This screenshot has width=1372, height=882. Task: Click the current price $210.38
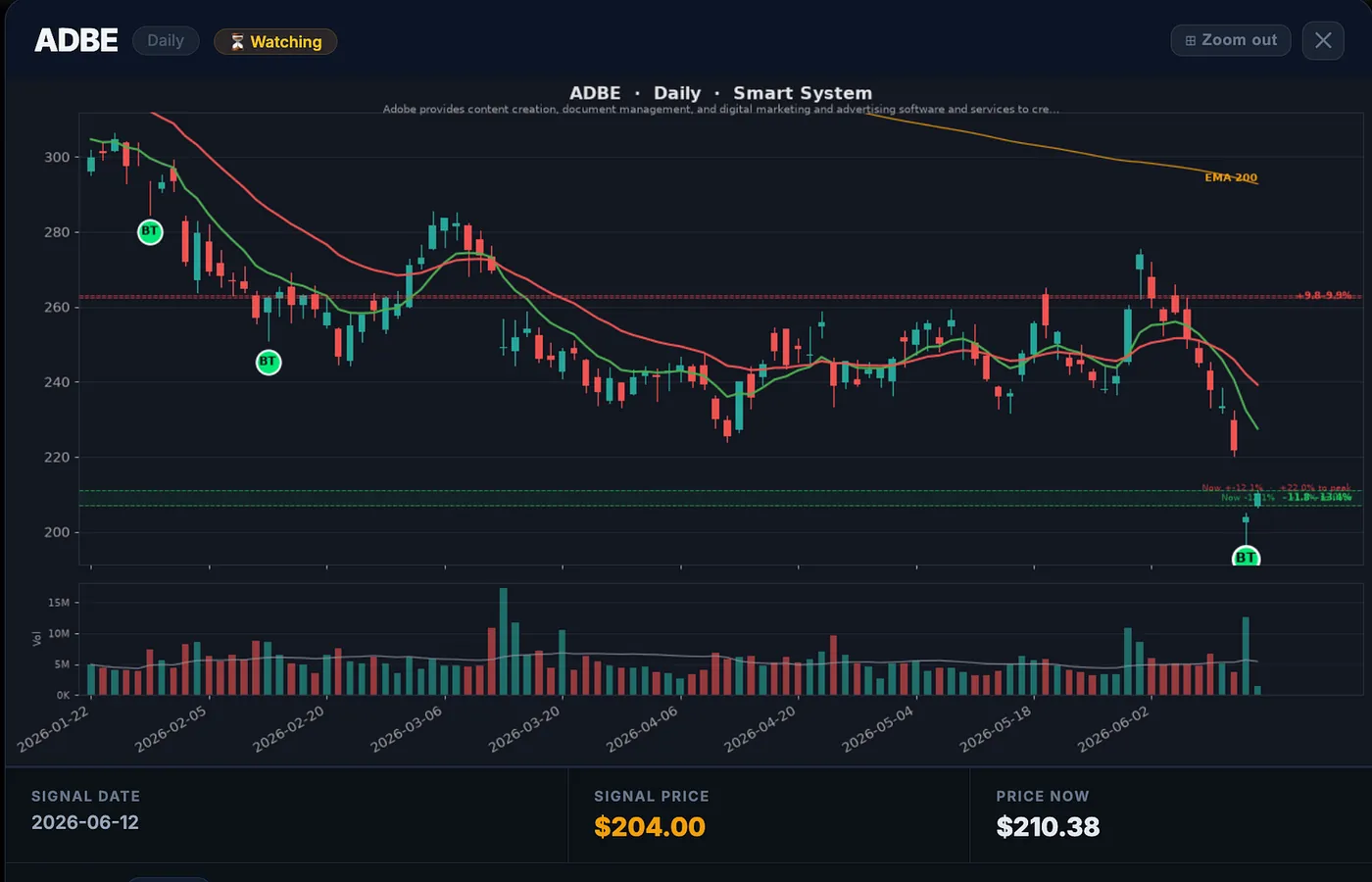pos(1048,827)
